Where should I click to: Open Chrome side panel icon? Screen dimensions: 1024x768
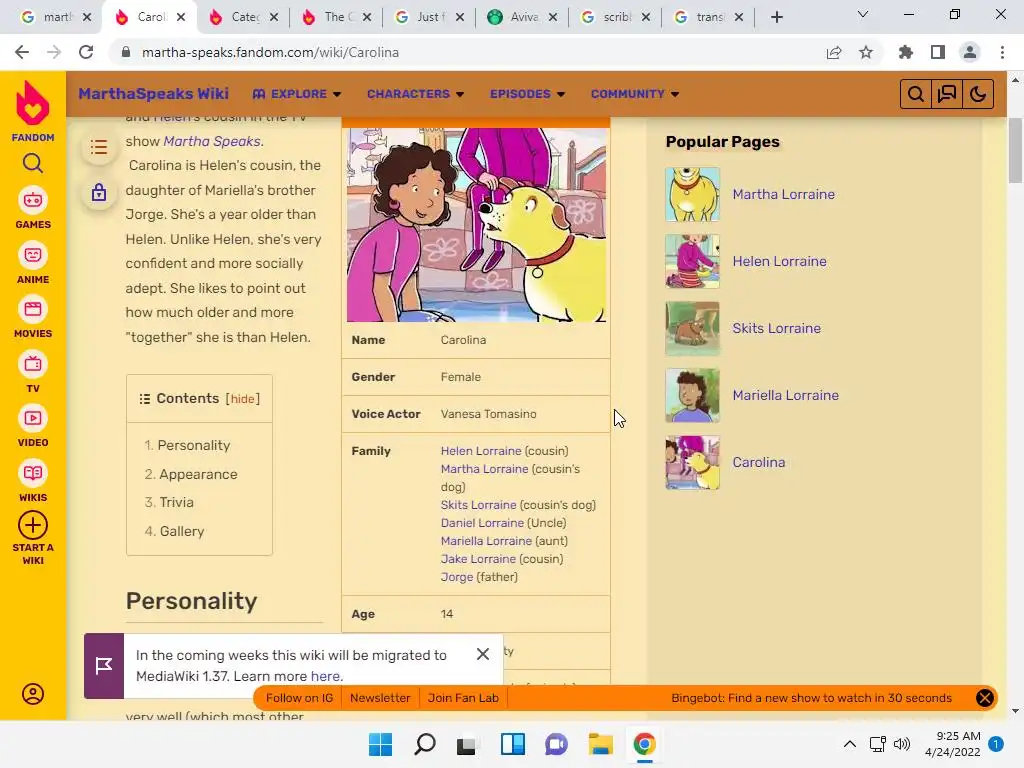pyautogui.click(x=938, y=52)
